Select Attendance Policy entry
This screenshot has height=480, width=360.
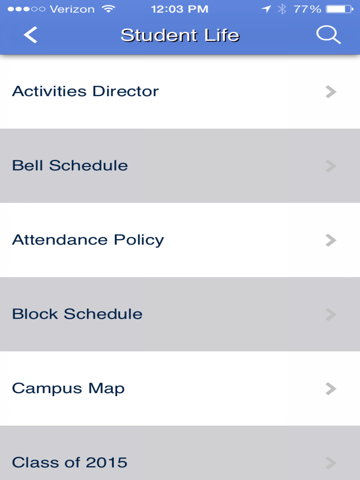180,240
